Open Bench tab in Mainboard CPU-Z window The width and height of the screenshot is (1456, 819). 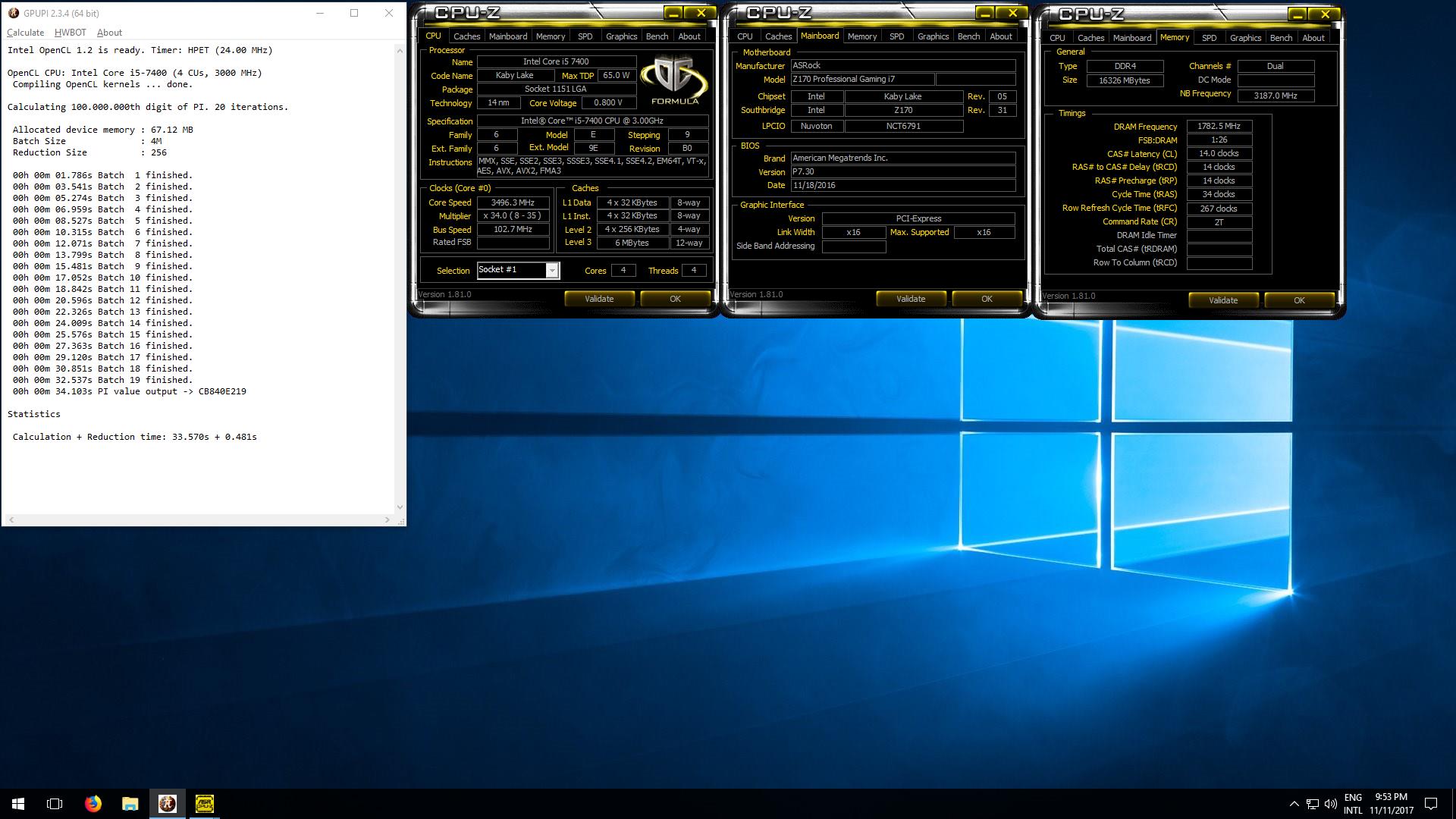point(969,36)
